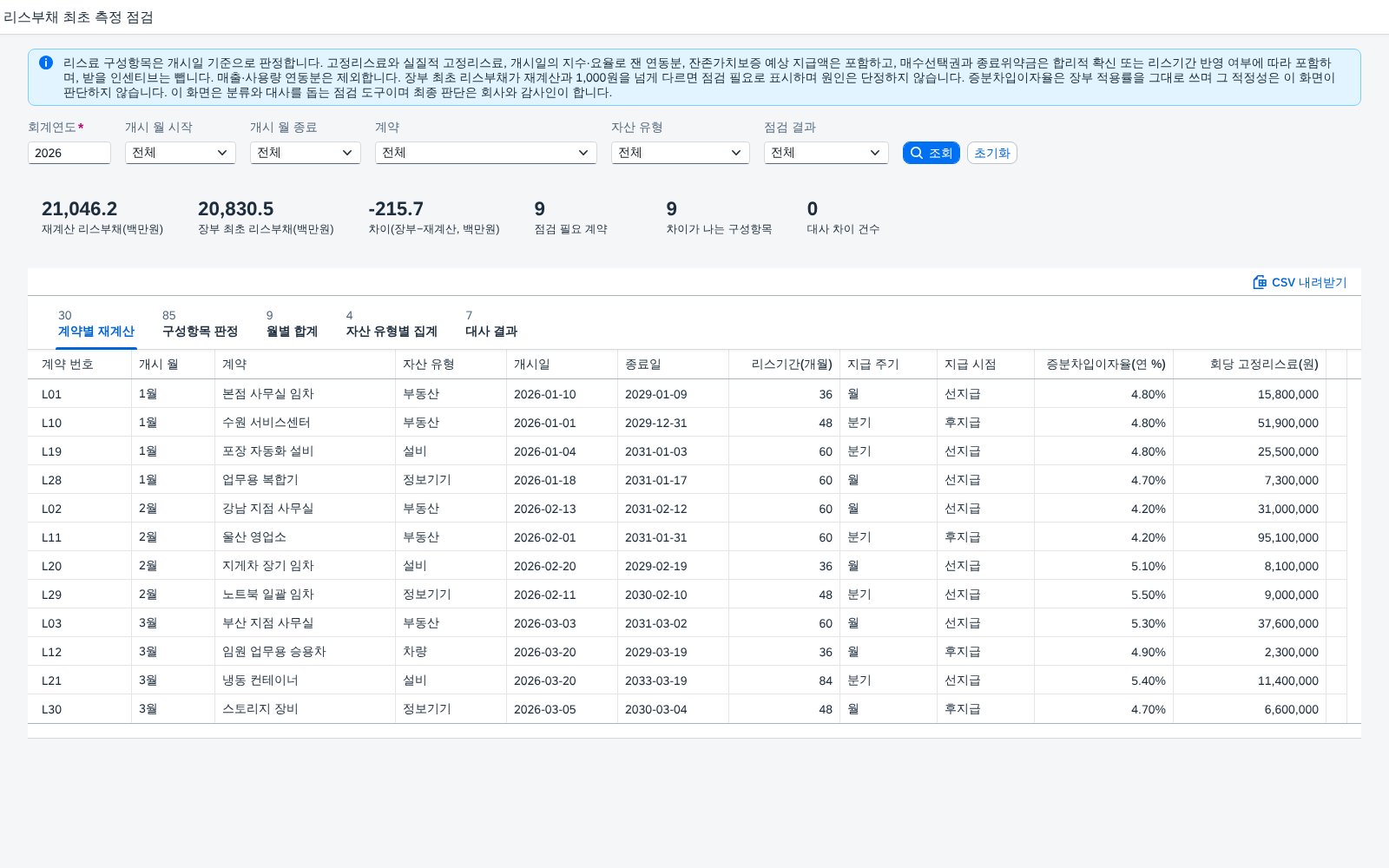Select the 지급 주기 column header
The height and width of the screenshot is (868, 1389).
(x=889, y=365)
